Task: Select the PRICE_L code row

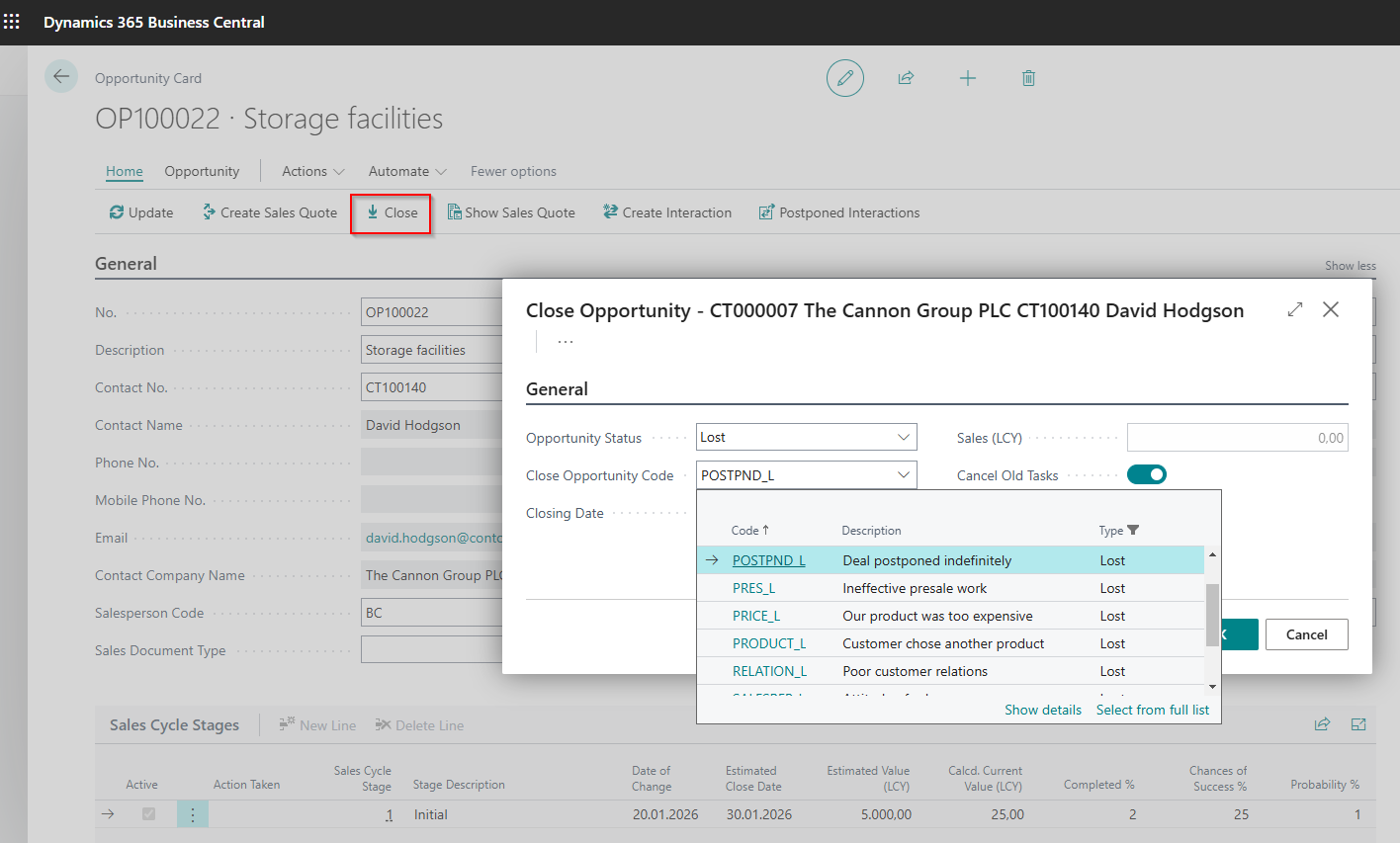Action: point(951,616)
